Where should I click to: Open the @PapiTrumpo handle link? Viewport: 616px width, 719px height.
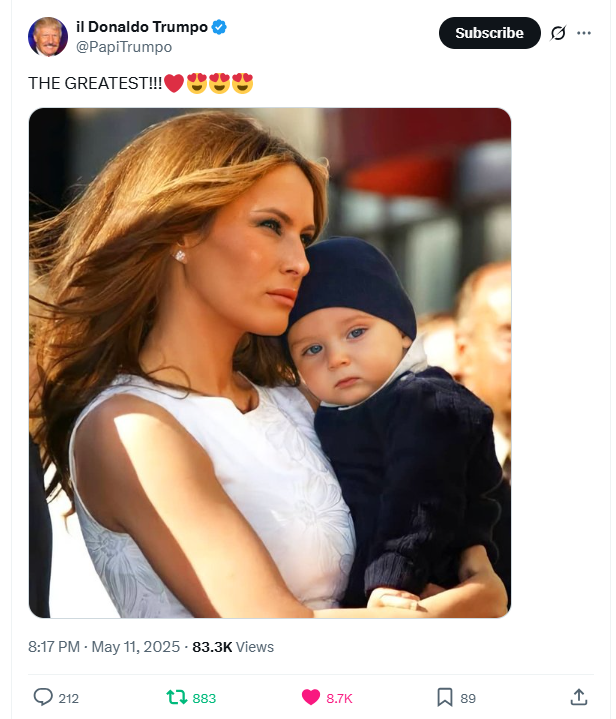click(x=124, y=47)
